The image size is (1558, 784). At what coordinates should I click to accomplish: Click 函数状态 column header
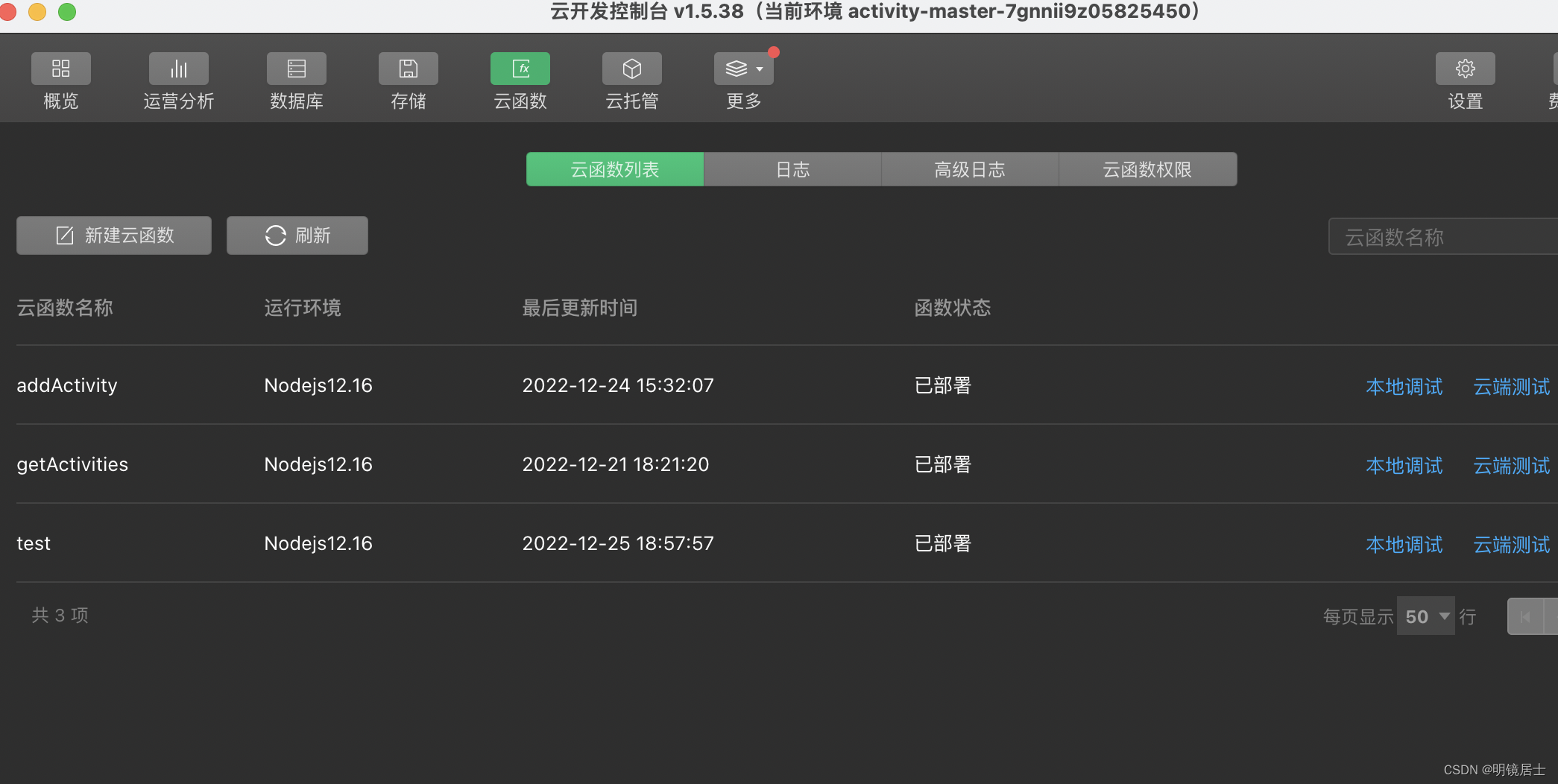point(953,308)
